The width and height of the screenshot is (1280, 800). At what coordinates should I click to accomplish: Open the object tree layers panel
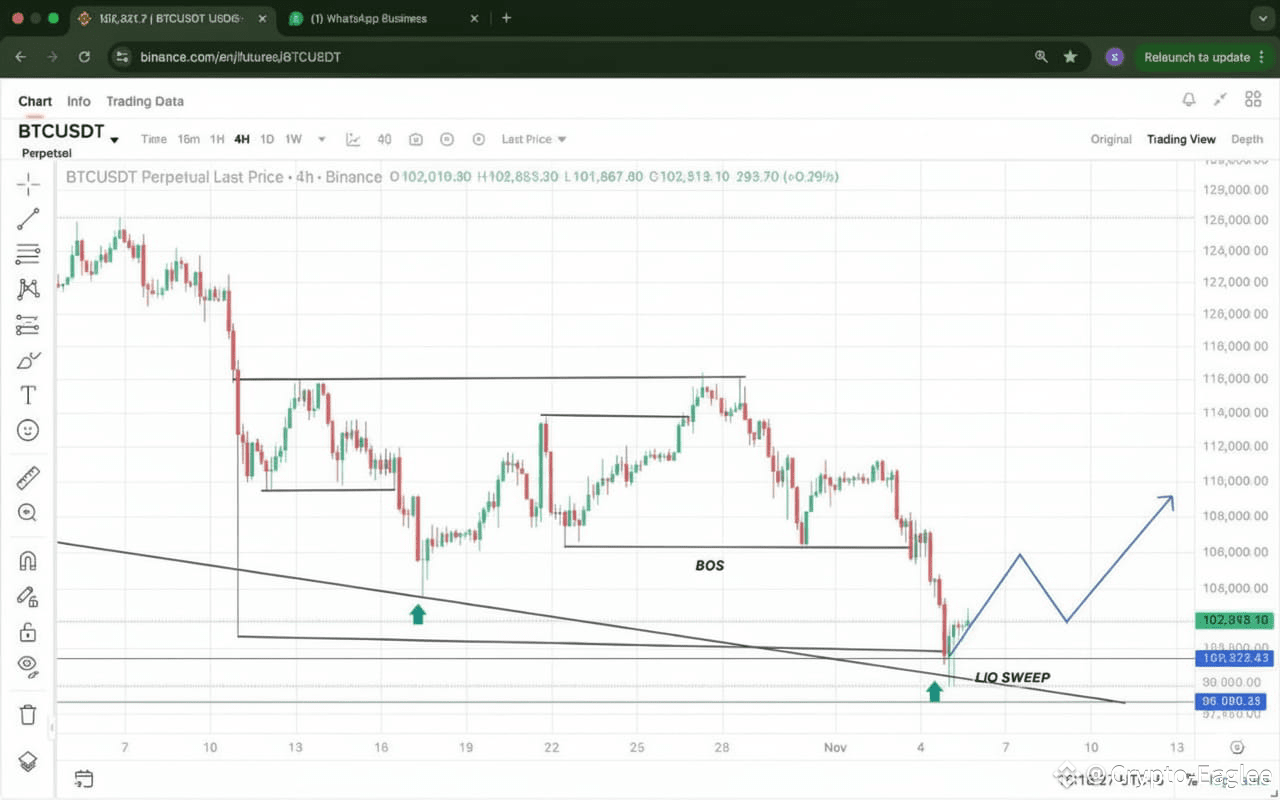click(28, 762)
